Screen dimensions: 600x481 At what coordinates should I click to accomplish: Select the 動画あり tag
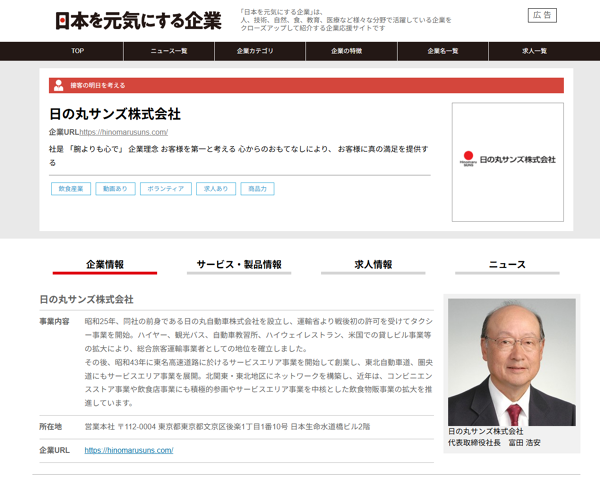(115, 189)
